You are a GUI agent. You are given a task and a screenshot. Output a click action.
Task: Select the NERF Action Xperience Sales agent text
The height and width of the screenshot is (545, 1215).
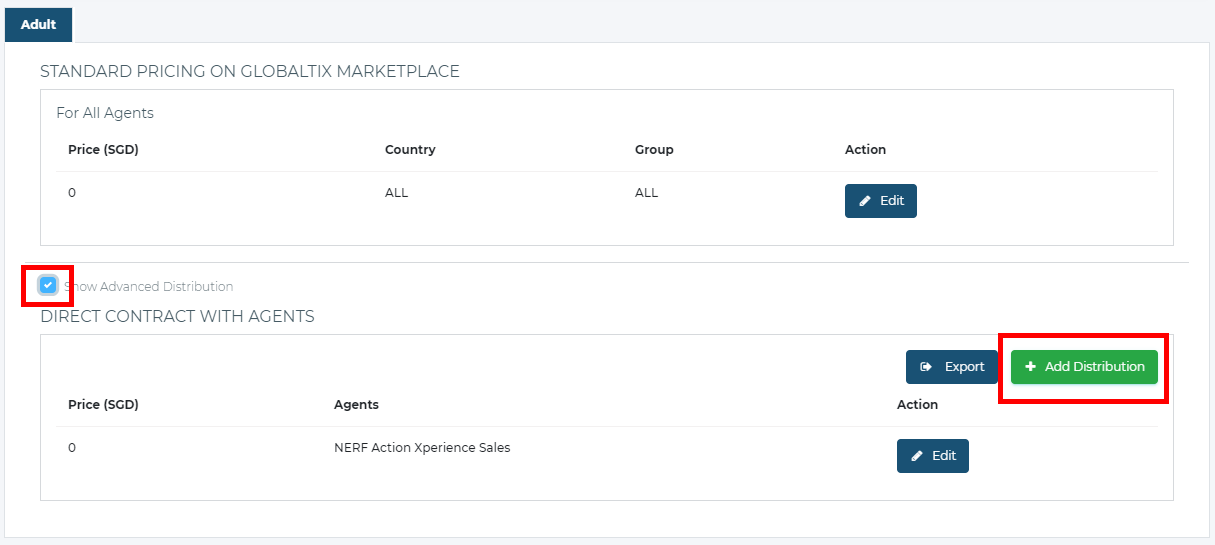coord(422,448)
